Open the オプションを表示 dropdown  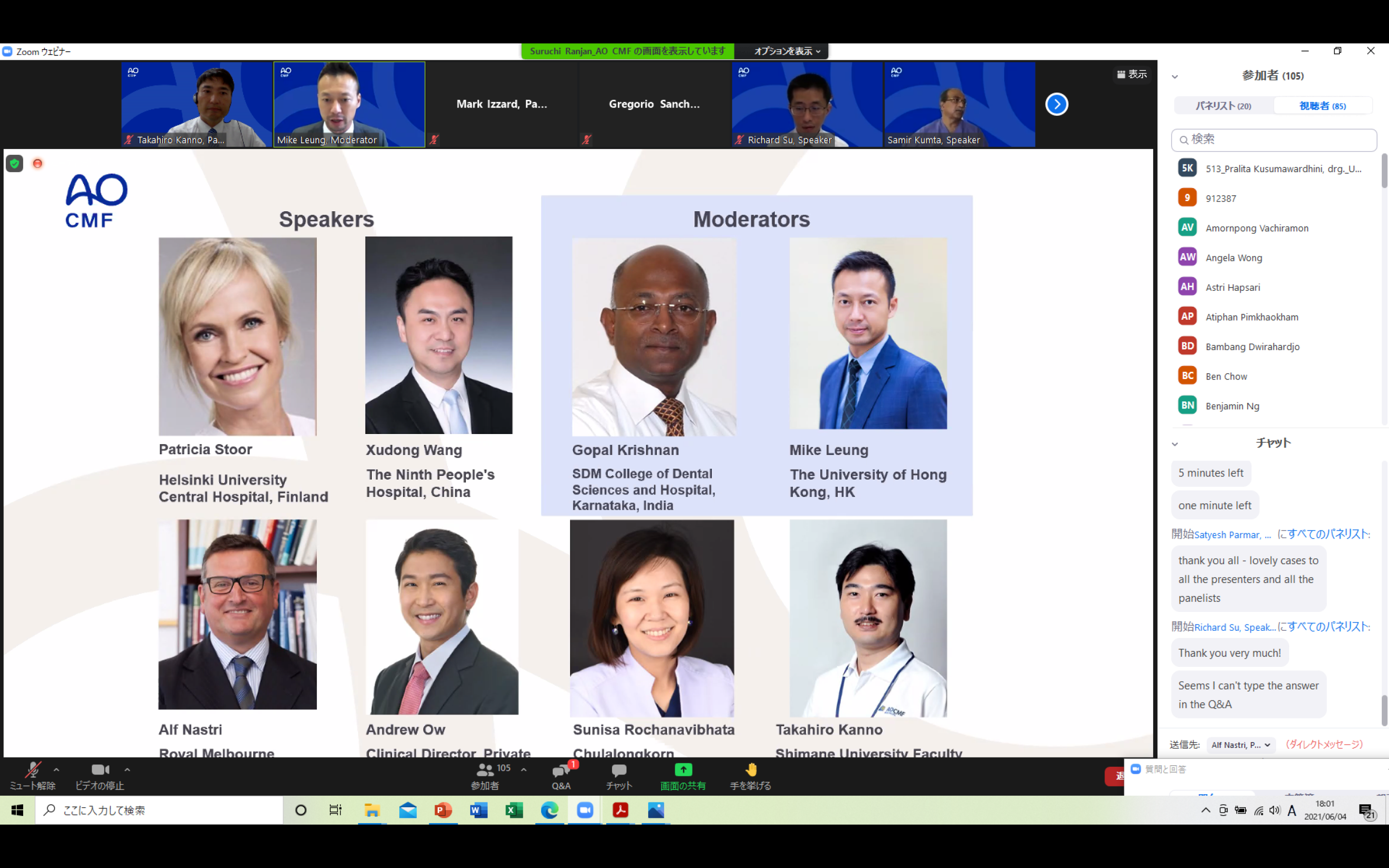click(786, 51)
